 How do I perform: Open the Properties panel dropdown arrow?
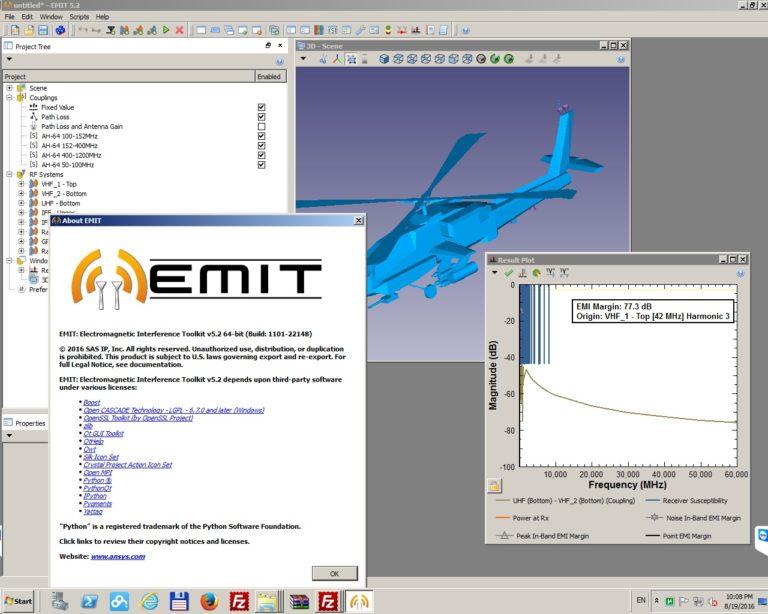[x=9, y=435]
